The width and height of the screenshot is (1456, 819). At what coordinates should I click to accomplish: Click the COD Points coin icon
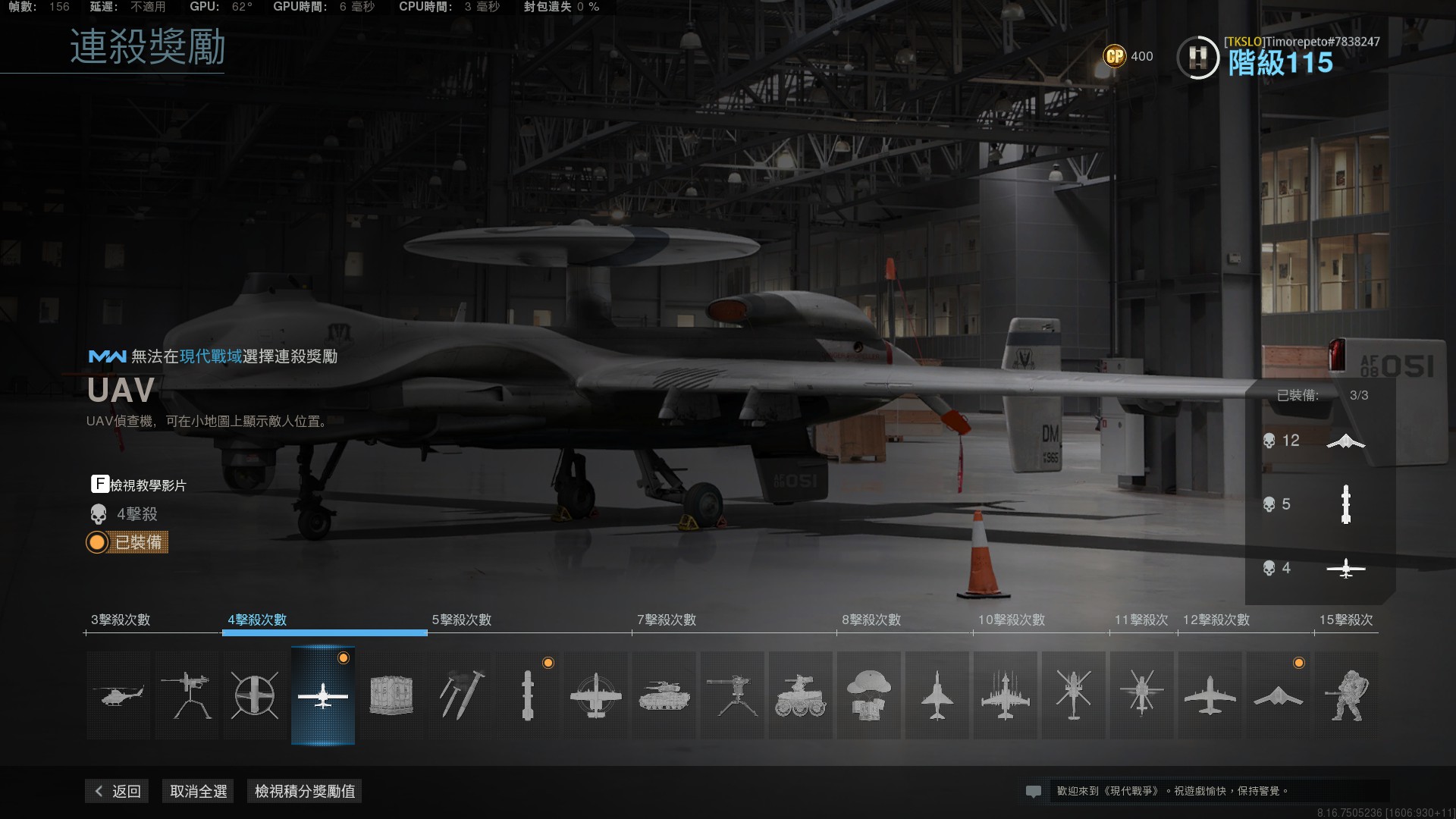1115,56
